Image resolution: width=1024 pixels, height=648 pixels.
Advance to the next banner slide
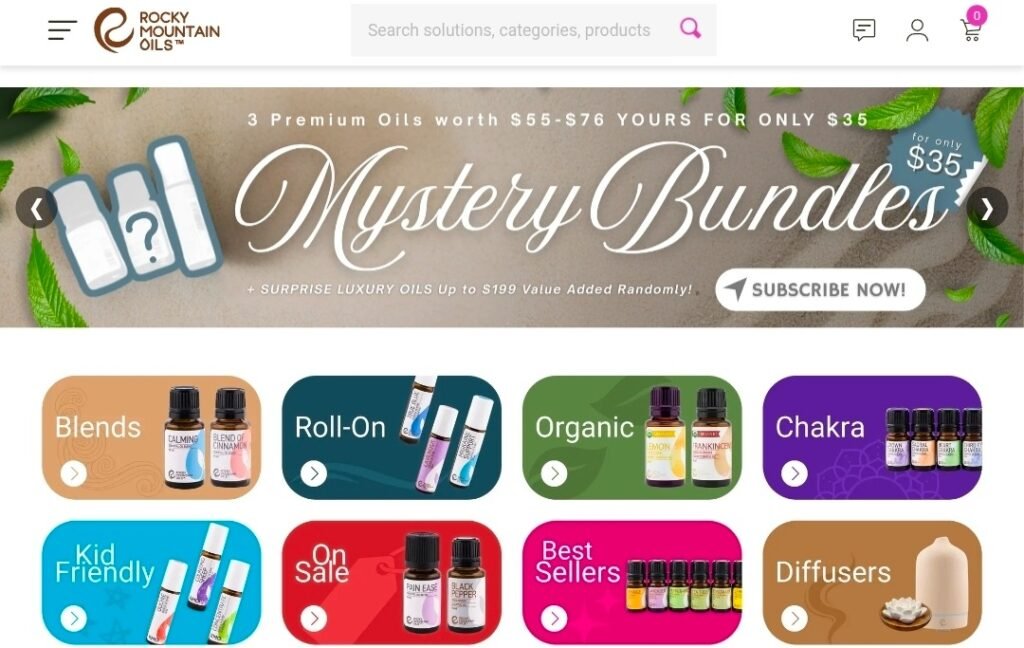coord(987,208)
